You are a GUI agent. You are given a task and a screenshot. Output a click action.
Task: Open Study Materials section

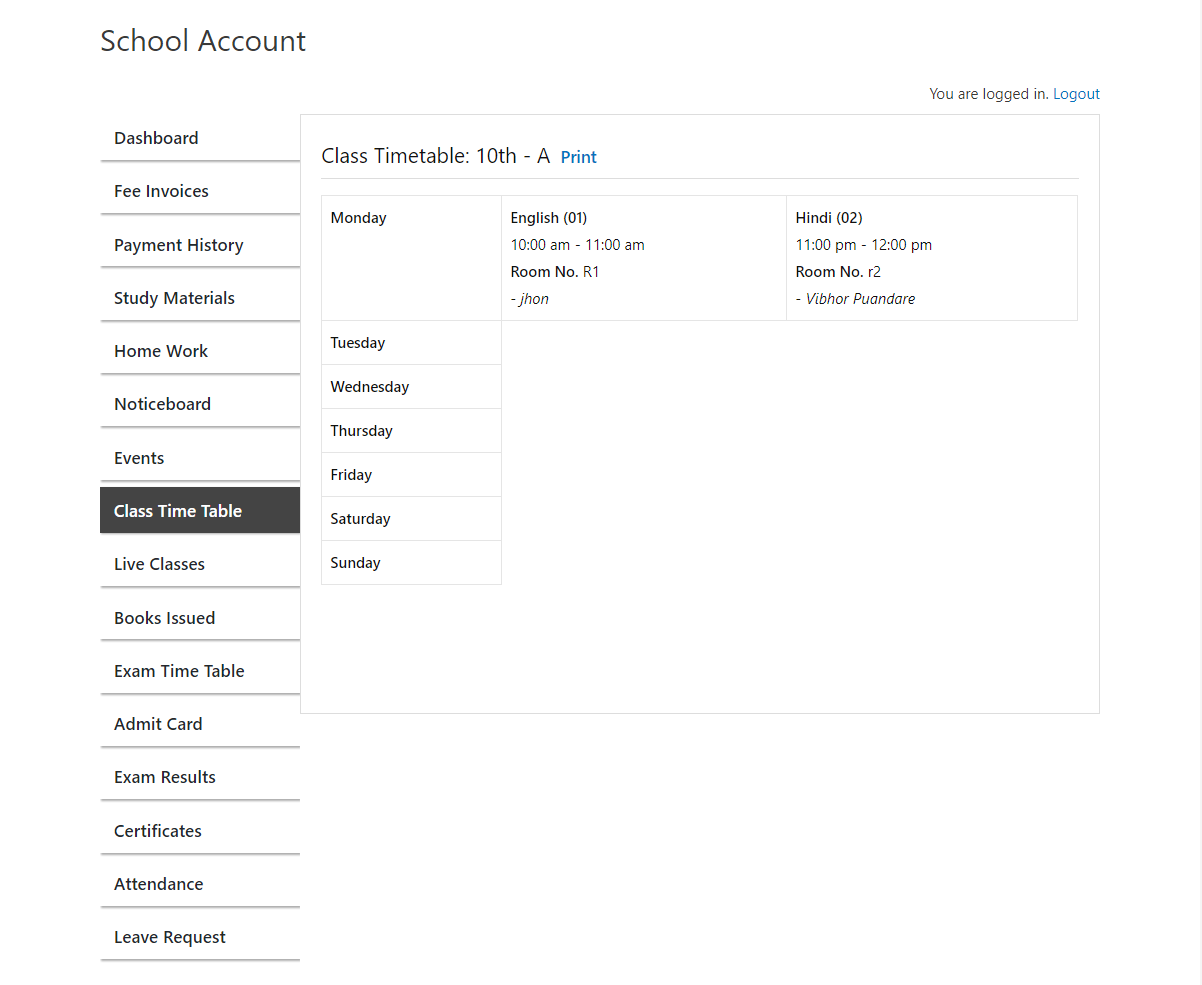point(174,297)
